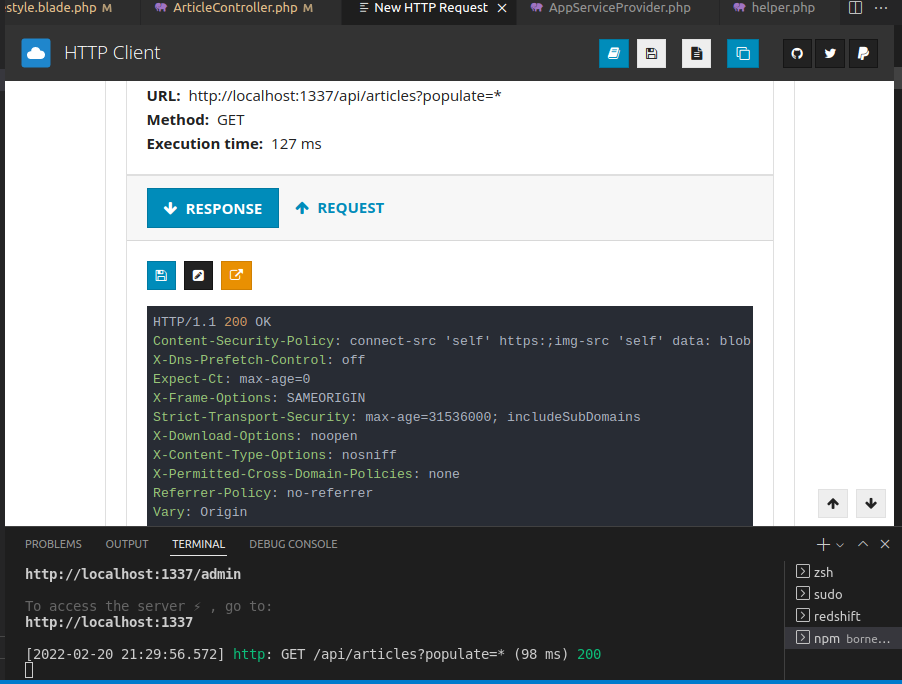Click the X-Dns-Prefetch-Control header line
The image size is (902, 684).
click(x=259, y=360)
